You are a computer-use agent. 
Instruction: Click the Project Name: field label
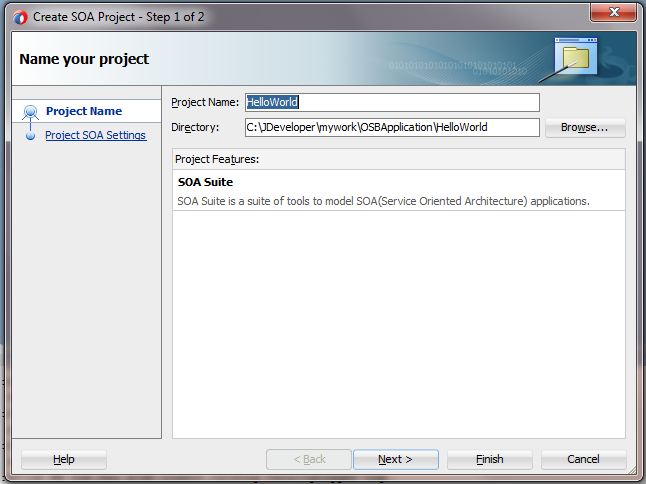tap(205, 103)
